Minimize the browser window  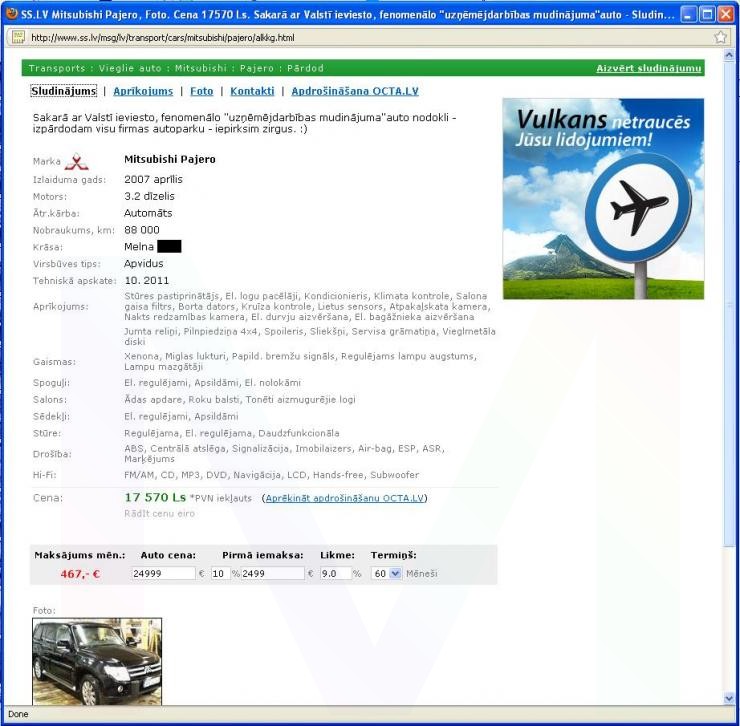(687, 12)
